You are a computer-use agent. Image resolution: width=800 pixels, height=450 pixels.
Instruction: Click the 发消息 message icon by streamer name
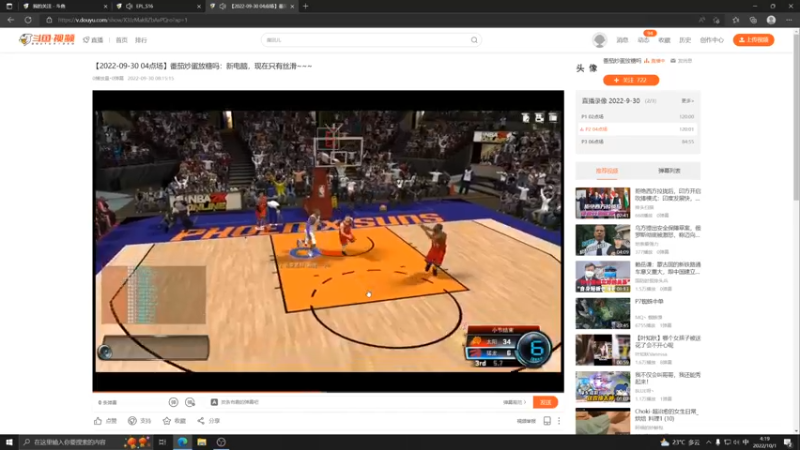coord(681,61)
